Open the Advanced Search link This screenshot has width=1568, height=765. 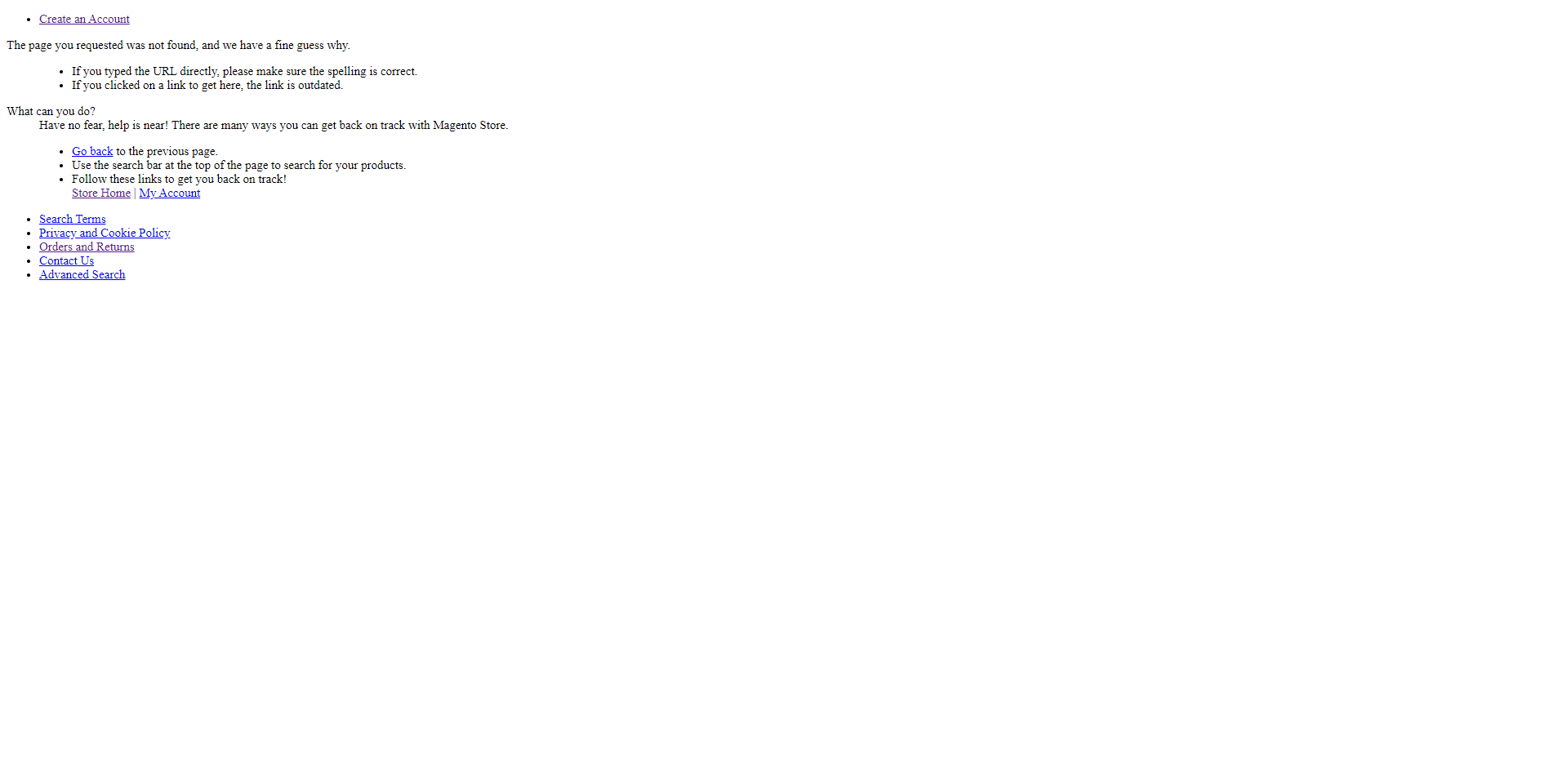tap(82, 274)
